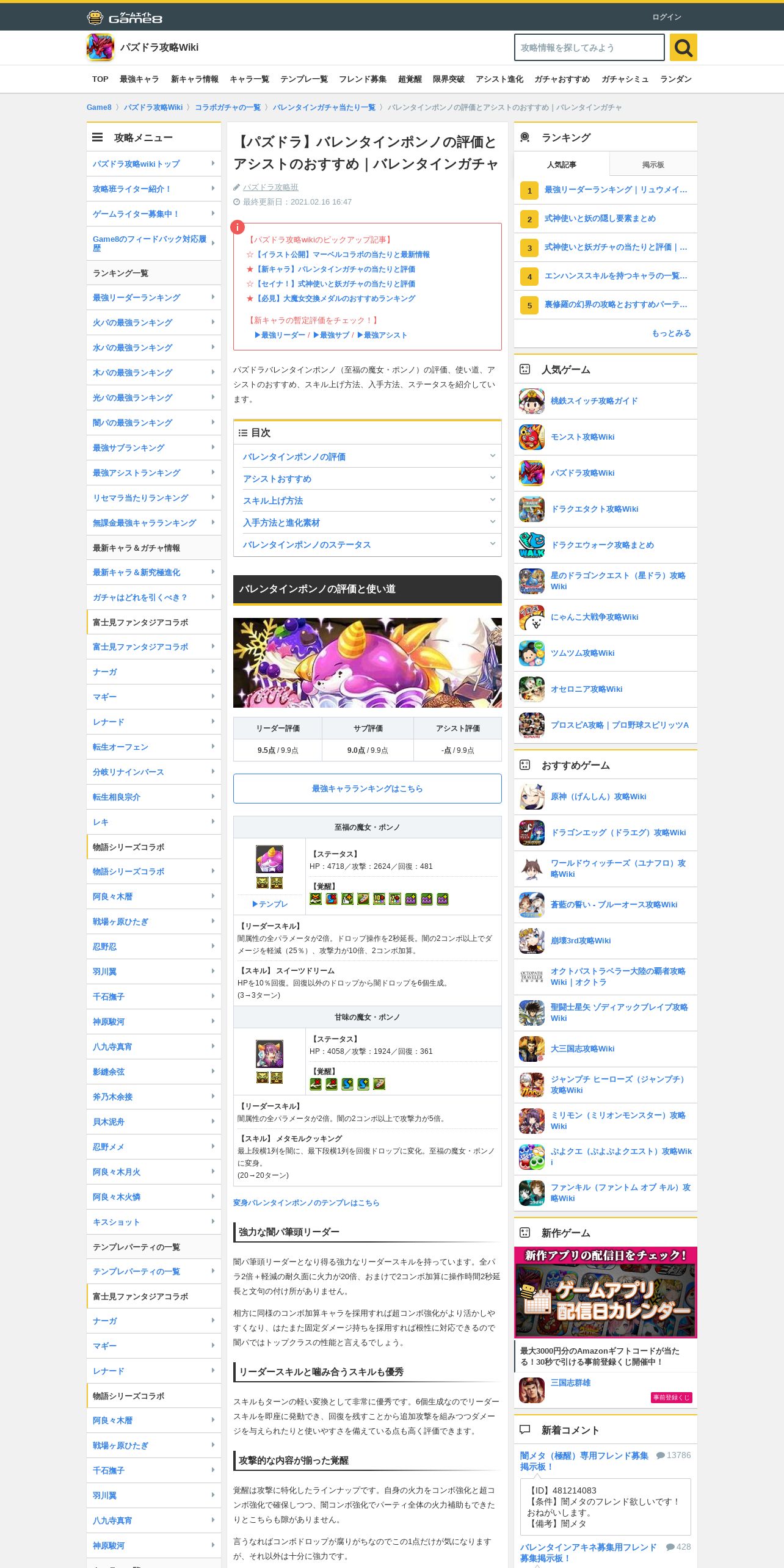Open にゃんこ大戦争攻略Wiki cat icon
784x1568 pixels.
point(531,617)
